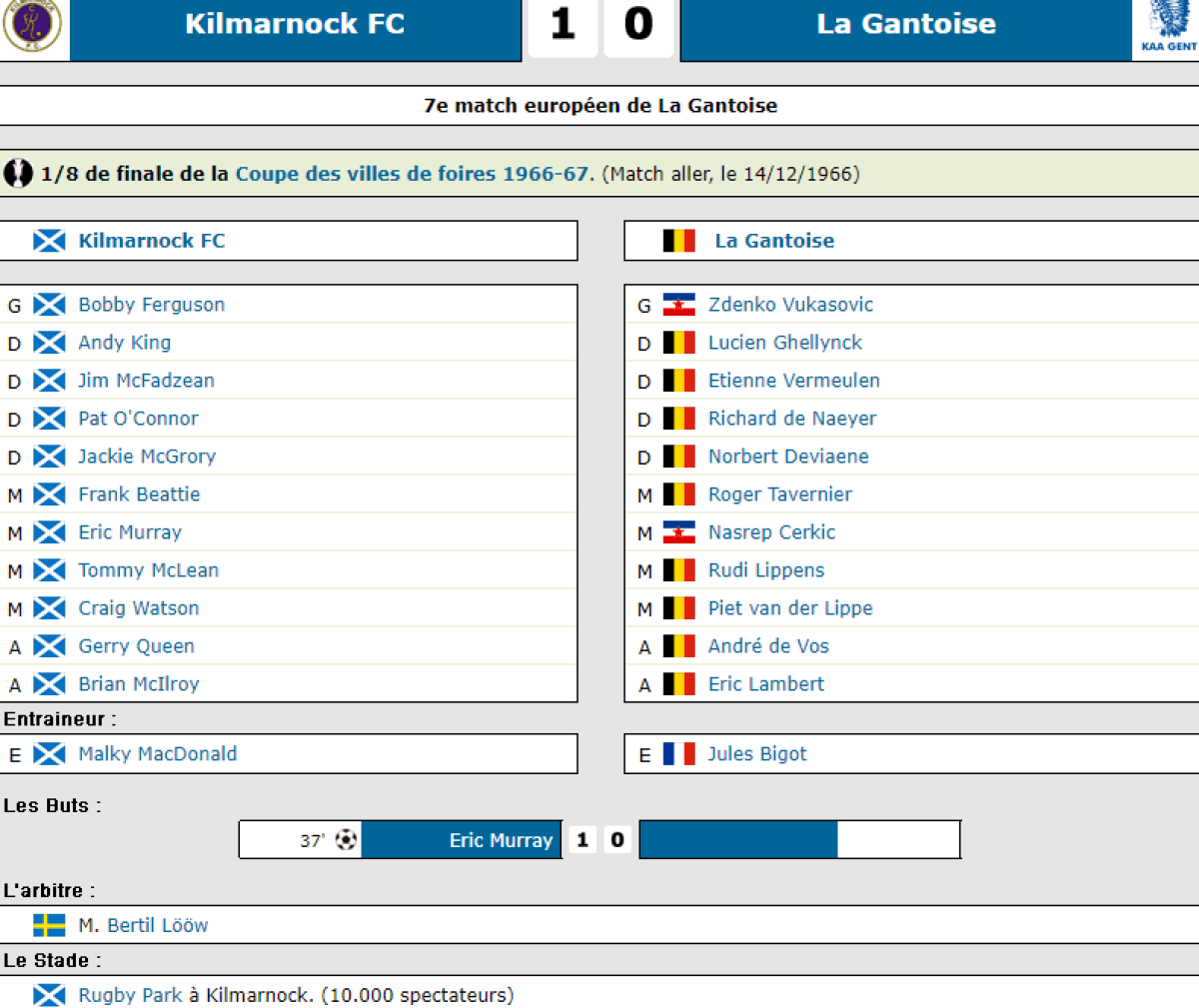1199x1008 pixels.
Task: Open the Rugby Park stadium link
Action: click(x=130, y=995)
